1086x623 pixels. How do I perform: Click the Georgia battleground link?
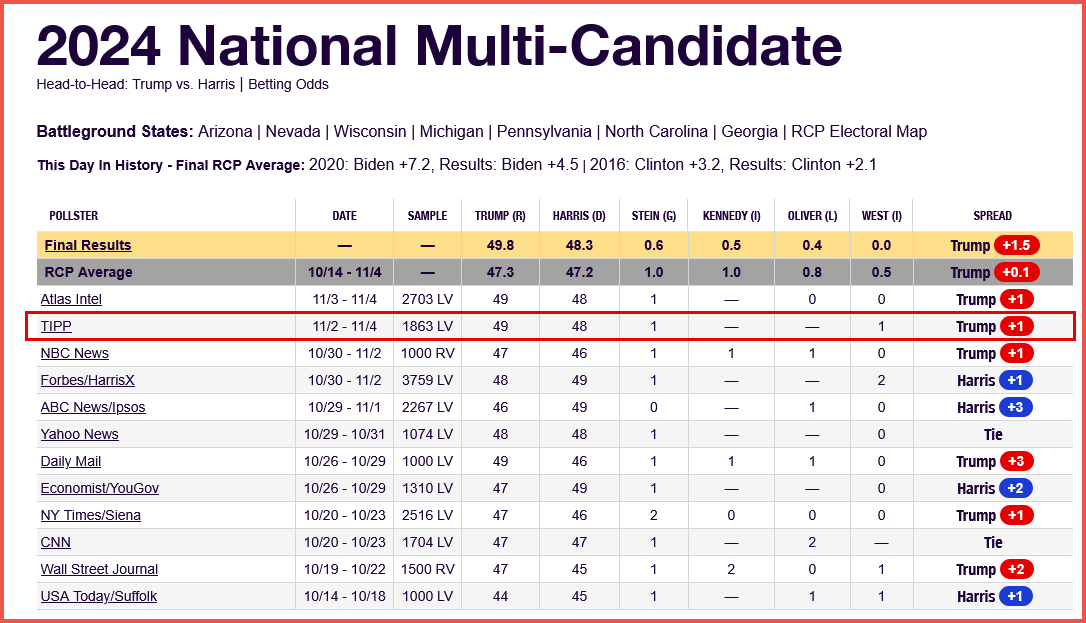coord(748,131)
